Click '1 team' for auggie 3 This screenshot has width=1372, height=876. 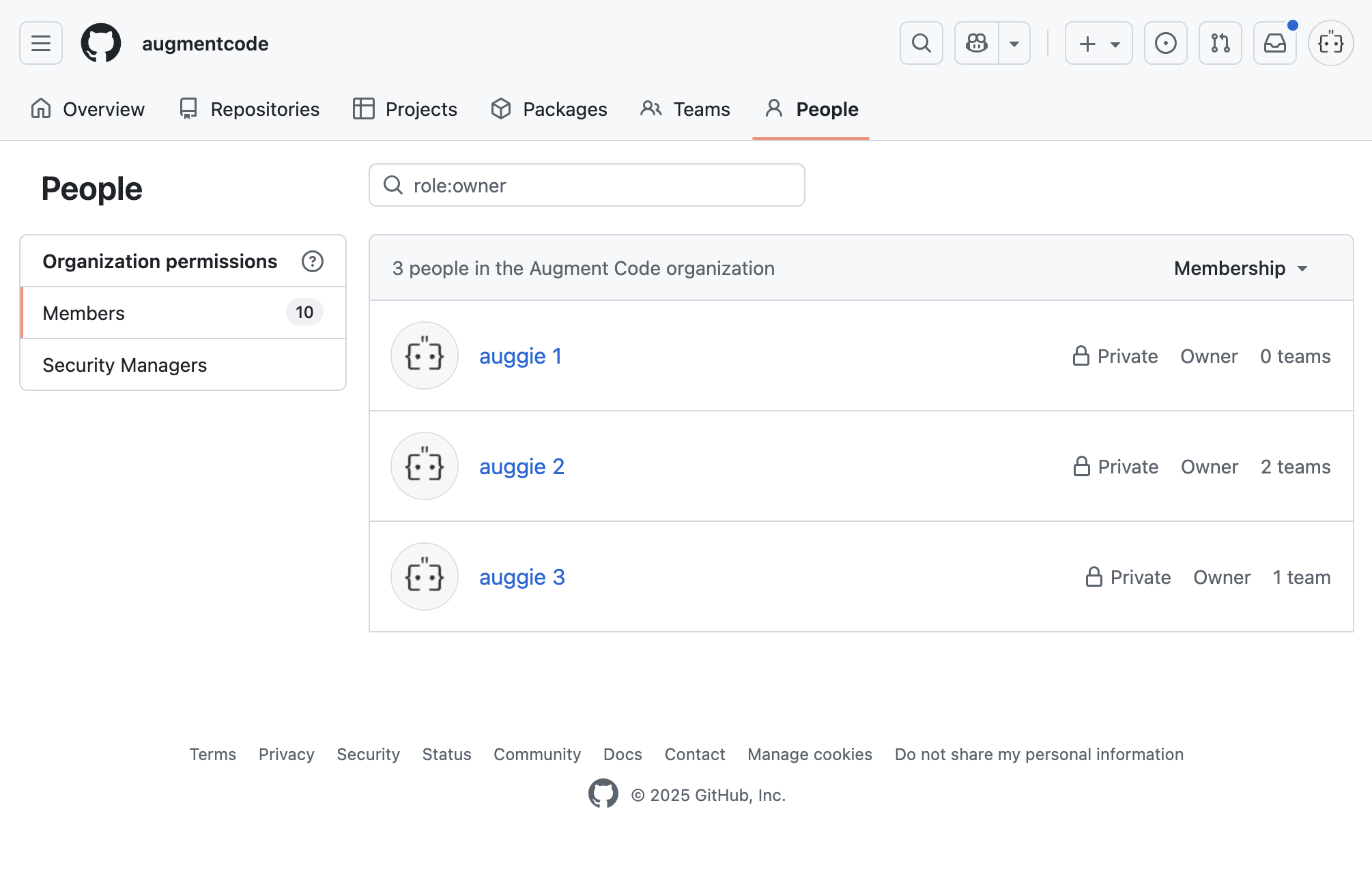tap(1302, 577)
